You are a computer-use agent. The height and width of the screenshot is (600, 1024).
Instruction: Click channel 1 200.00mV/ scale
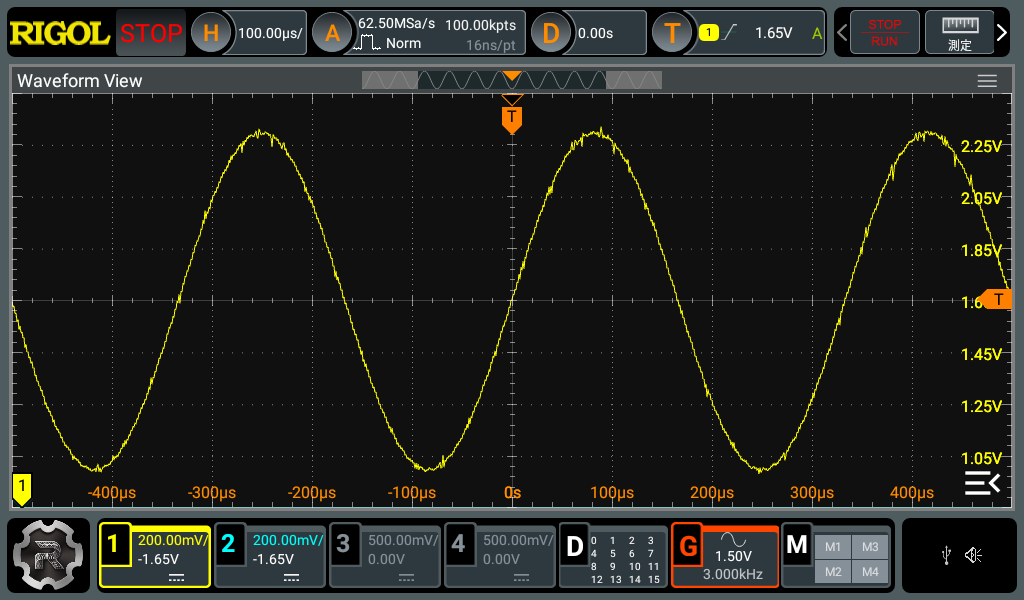click(x=173, y=541)
